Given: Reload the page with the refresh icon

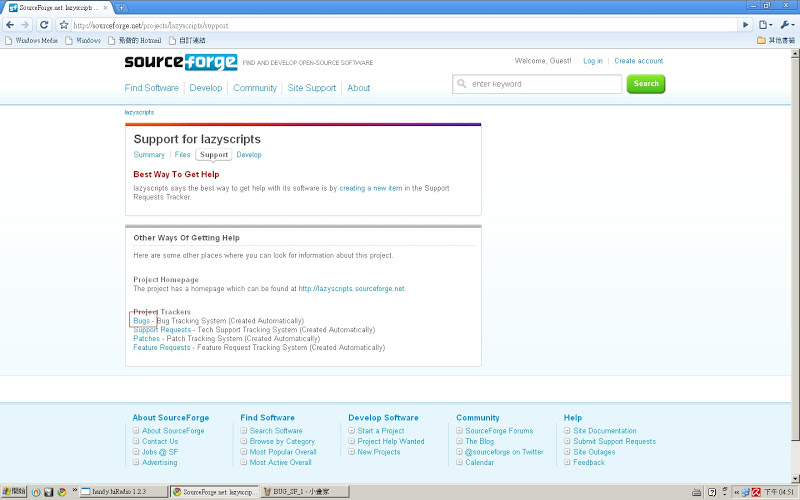Looking at the screenshot, I should [44, 24].
